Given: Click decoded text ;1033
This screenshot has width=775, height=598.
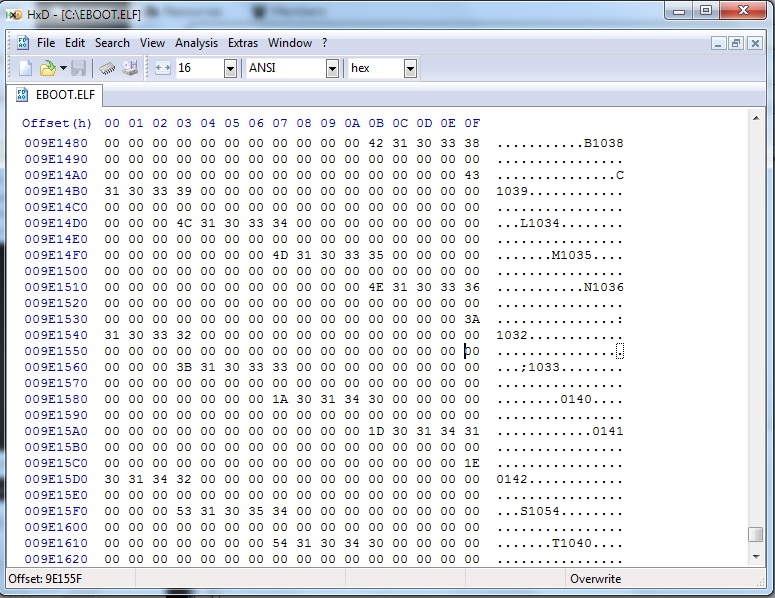Looking at the screenshot, I should click(x=540, y=367).
